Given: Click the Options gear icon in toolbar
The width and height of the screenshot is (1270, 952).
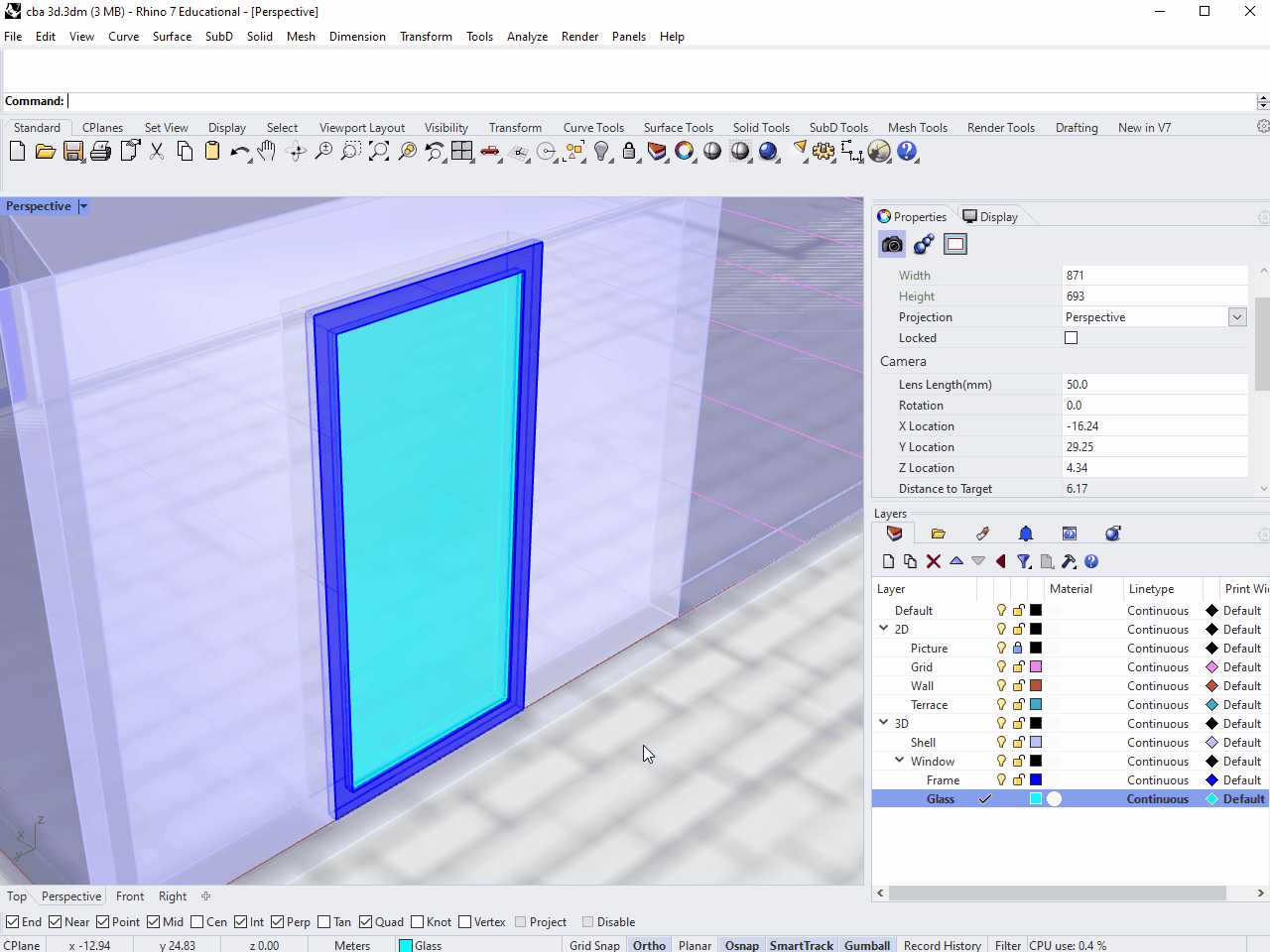Looking at the screenshot, I should [x=824, y=151].
